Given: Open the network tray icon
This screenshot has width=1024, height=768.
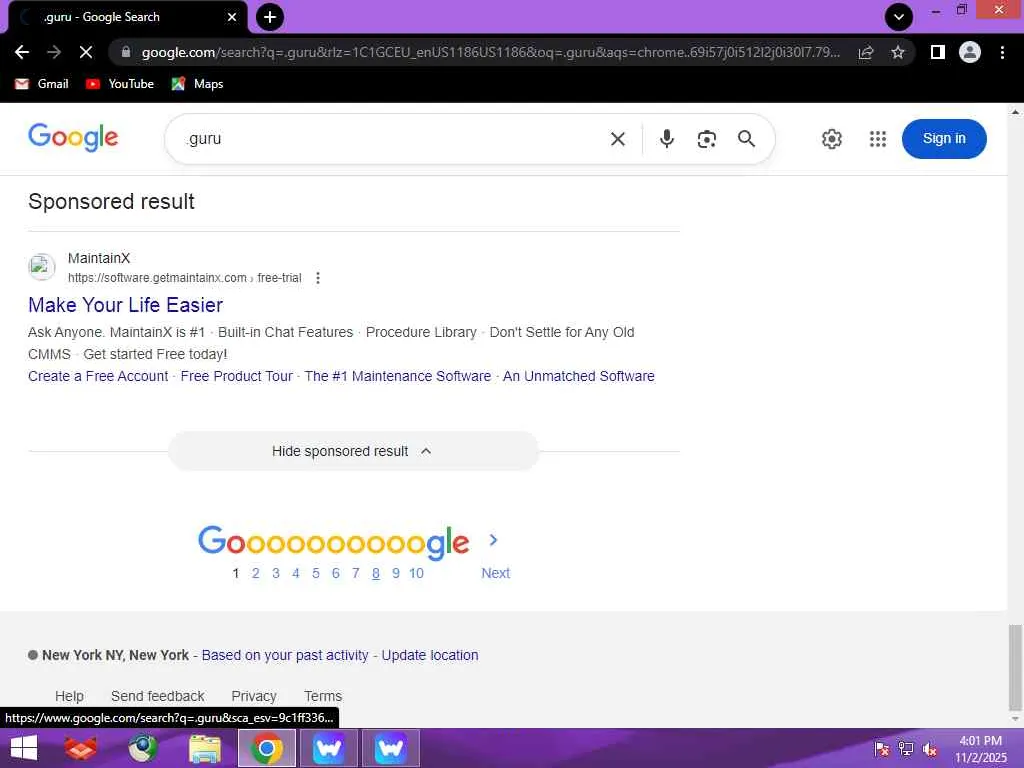Looking at the screenshot, I should (906, 749).
